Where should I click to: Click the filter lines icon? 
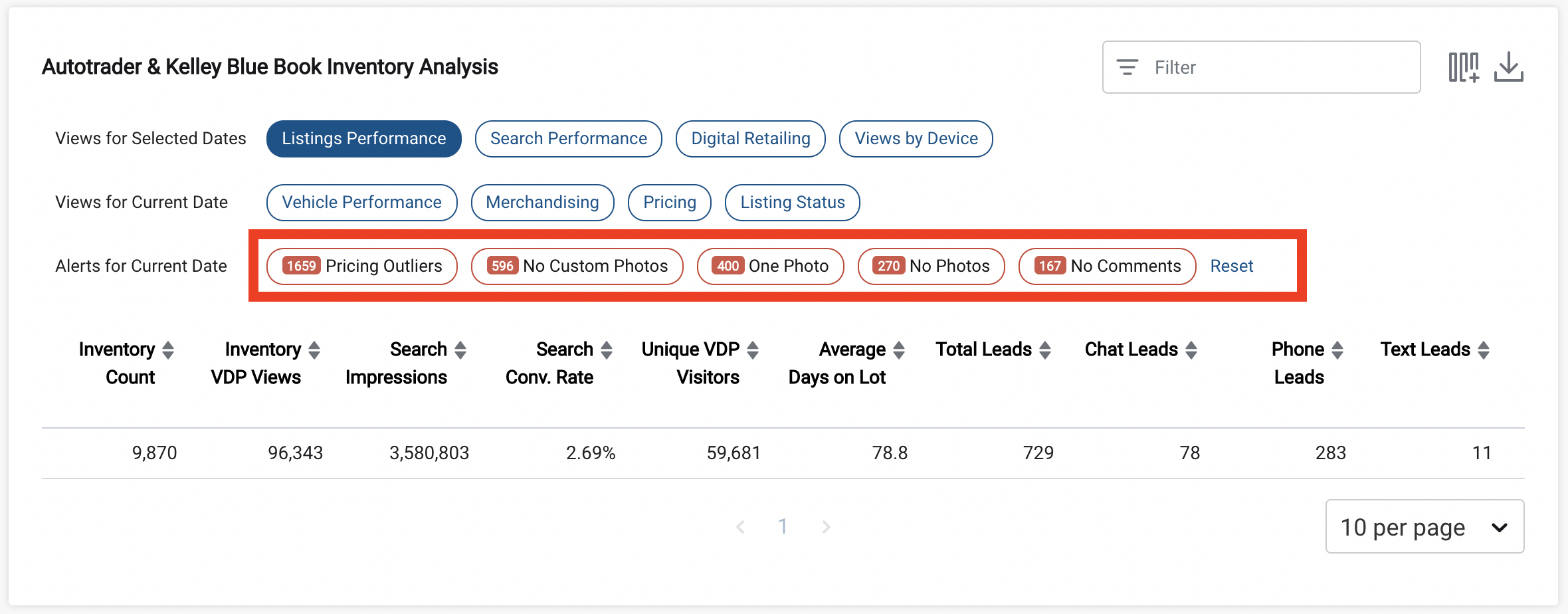coord(1127,67)
